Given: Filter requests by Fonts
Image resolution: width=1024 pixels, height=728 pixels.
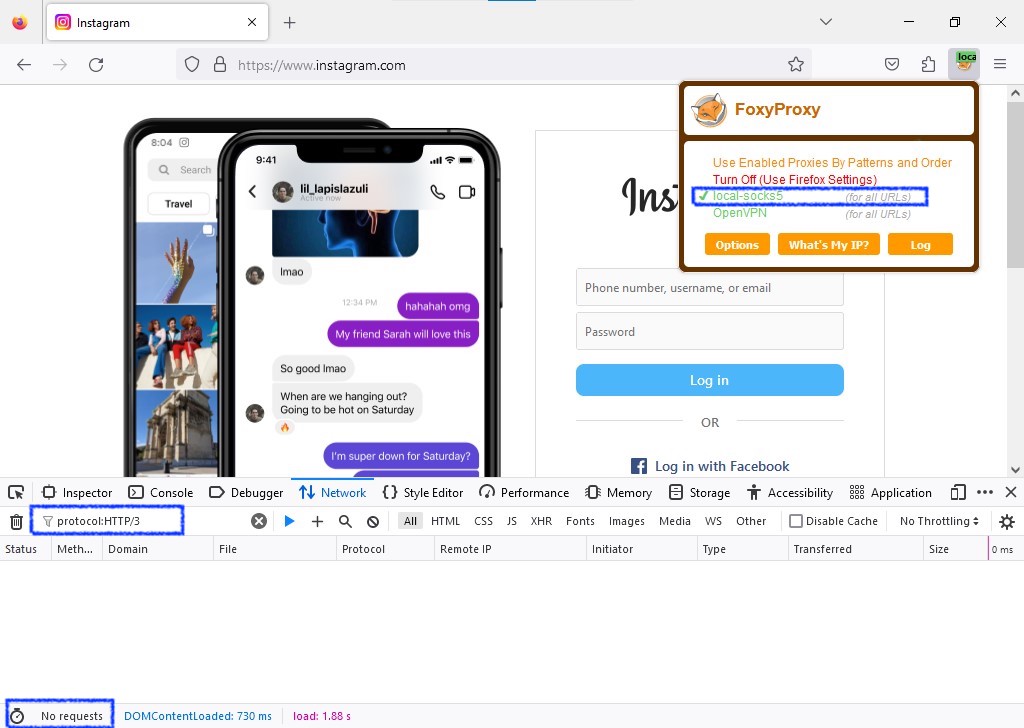Looking at the screenshot, I should click(x=580, y=521).
